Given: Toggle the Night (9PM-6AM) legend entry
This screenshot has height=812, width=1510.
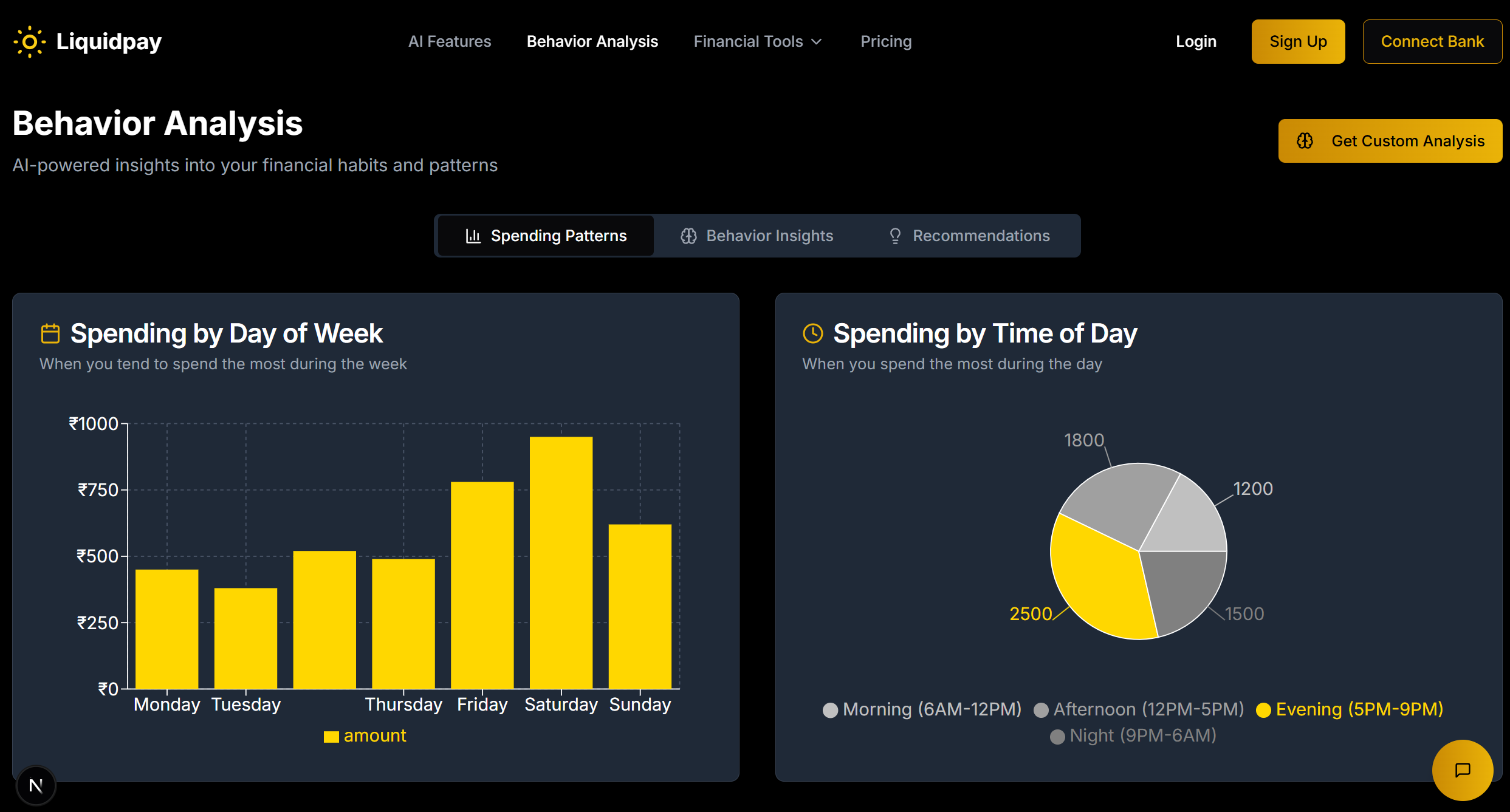Looking at the screenshot, I should click(x=1133, y=735).
